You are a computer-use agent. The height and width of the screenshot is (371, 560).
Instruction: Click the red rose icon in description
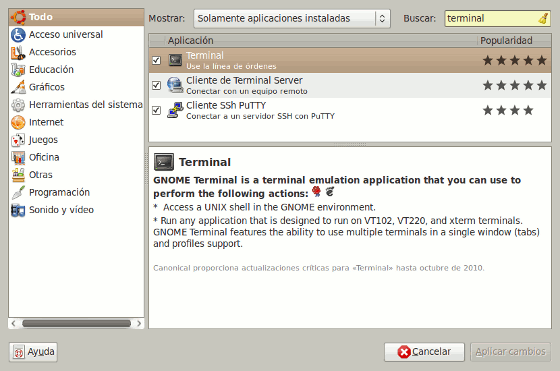[x=316, y=192]
